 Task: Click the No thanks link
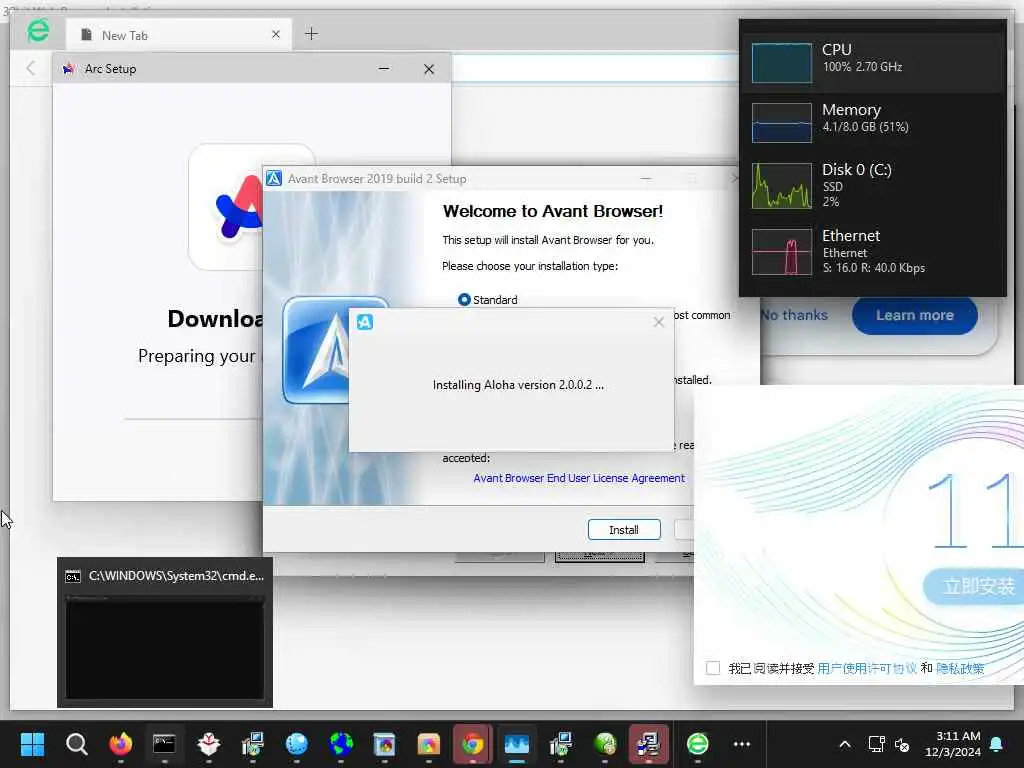click(794, 315)
